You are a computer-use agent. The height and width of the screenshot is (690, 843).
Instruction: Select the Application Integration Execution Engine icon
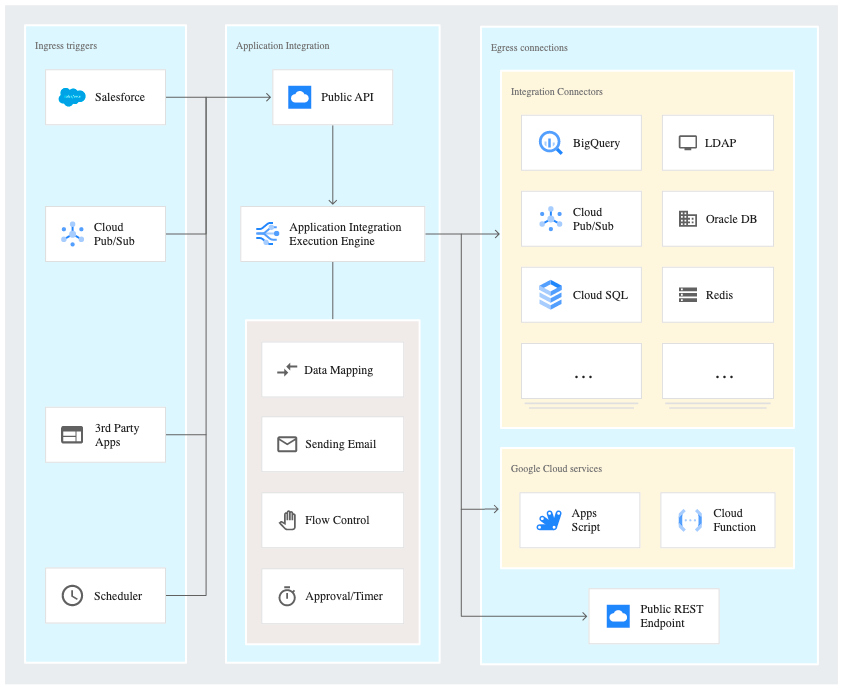(266, 233)
